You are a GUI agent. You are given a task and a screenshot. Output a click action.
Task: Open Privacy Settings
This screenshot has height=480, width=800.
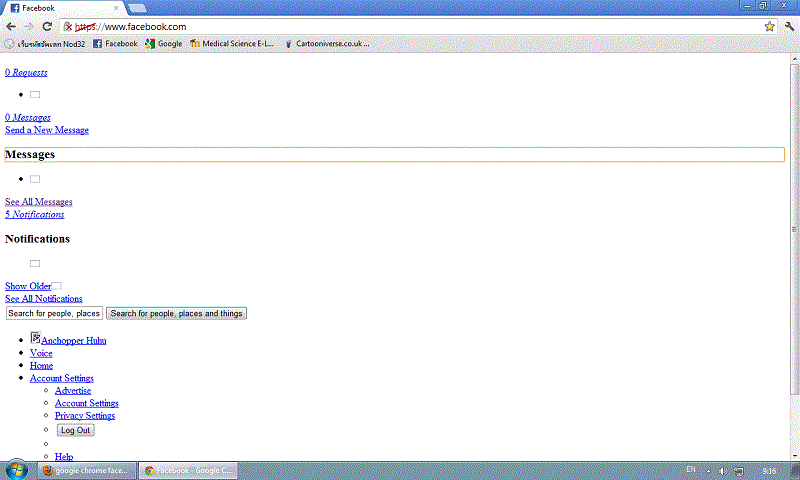tap(85, 416)
